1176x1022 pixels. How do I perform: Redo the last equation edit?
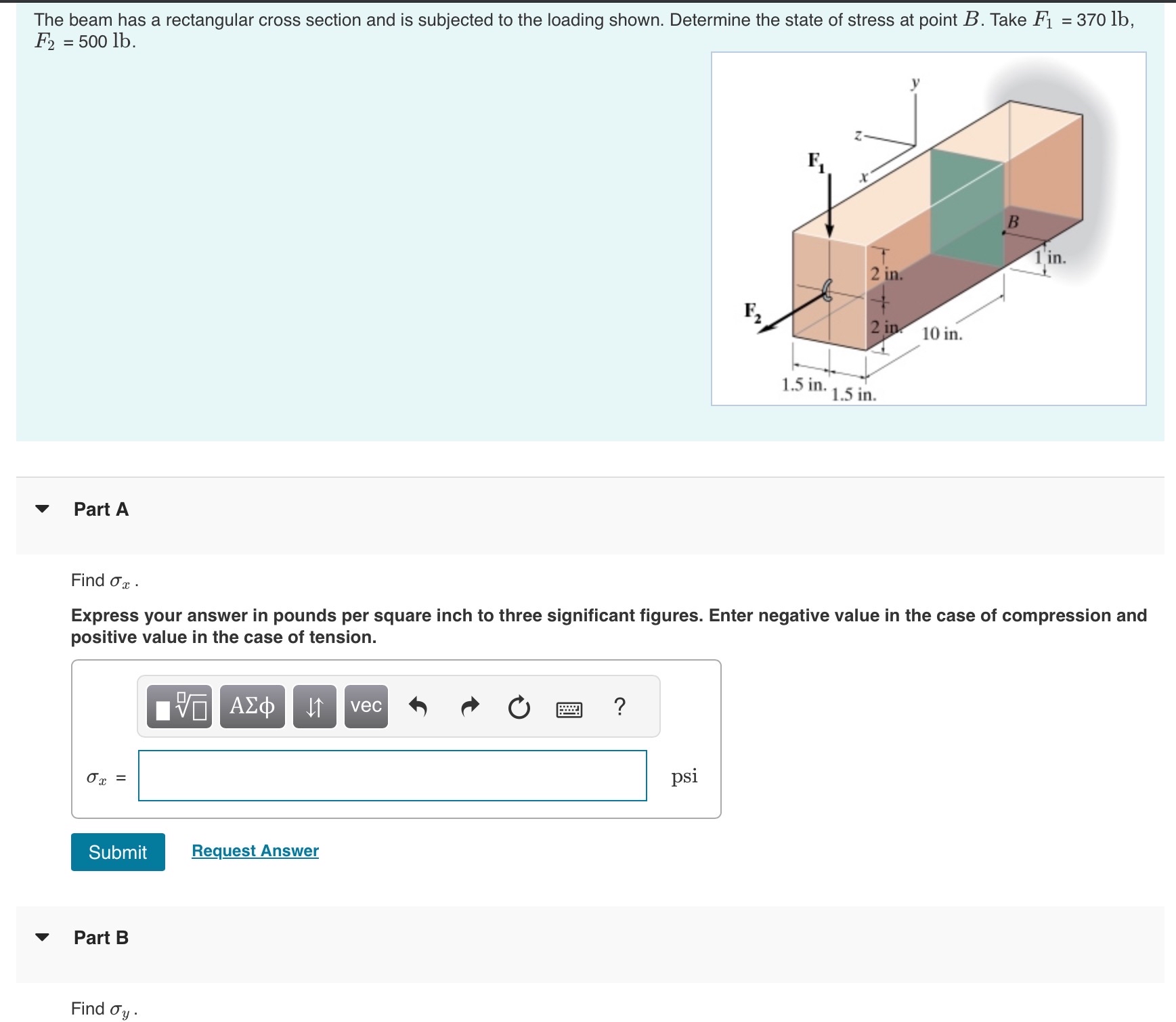pyautogui.click(x=469, y=707)
